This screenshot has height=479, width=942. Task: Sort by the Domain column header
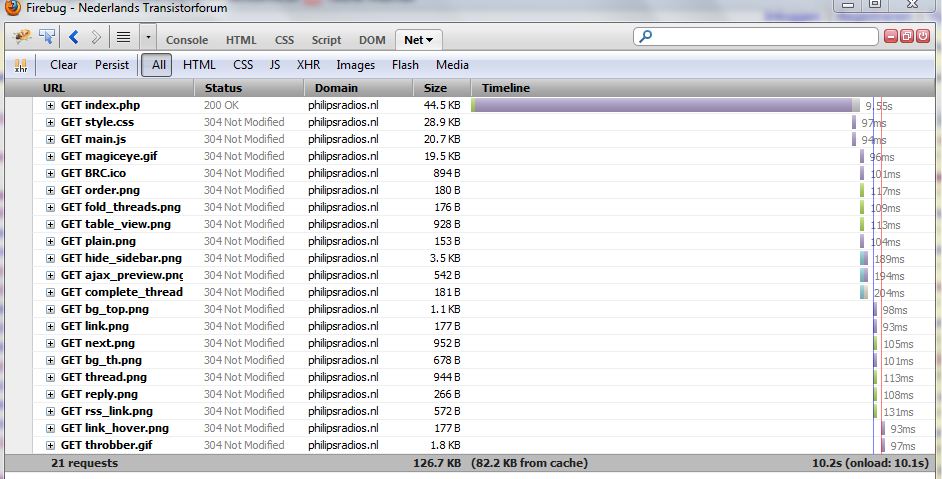tap(359, 88)
